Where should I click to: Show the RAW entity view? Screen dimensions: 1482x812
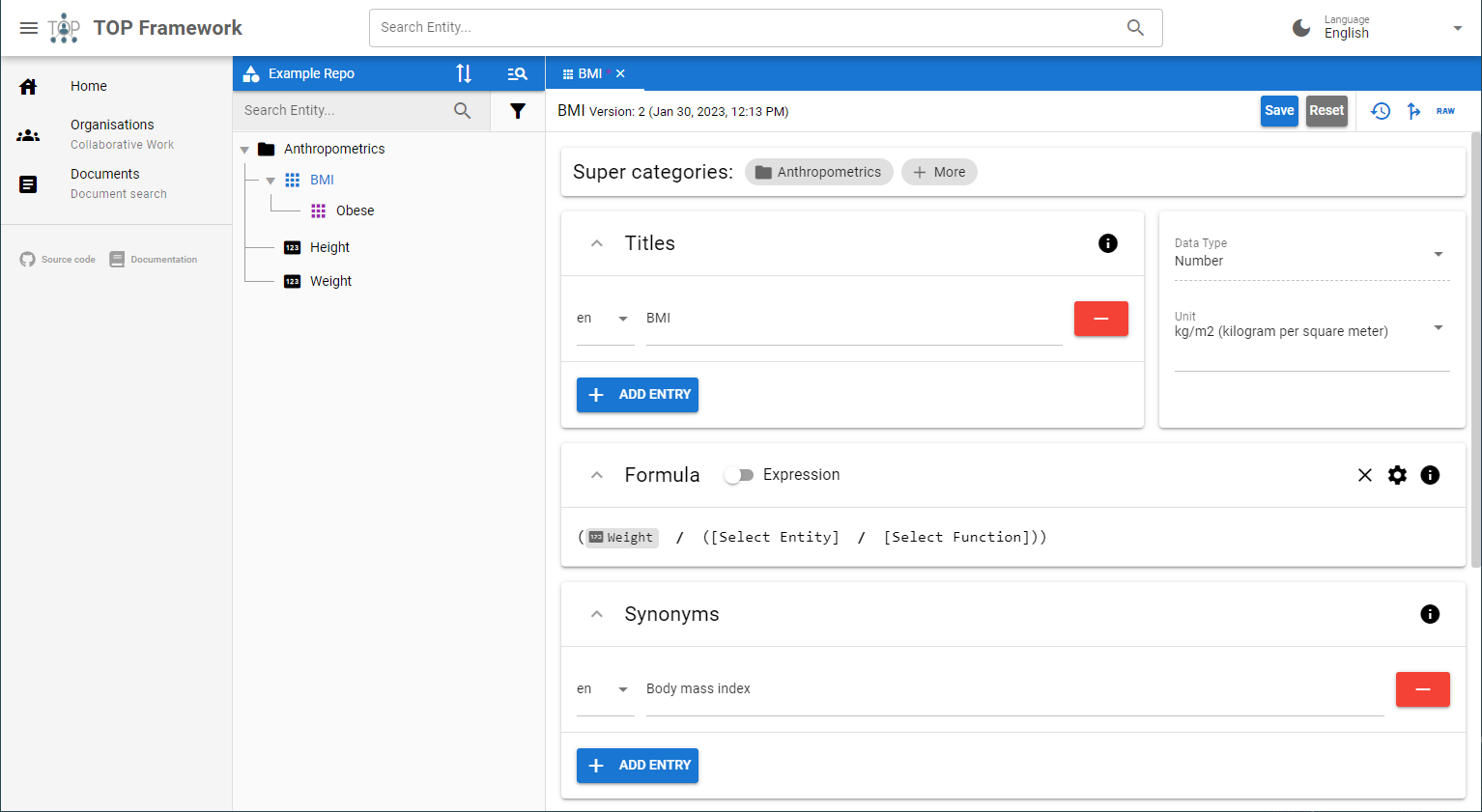pyautogui.click(x=1445, y=111)
